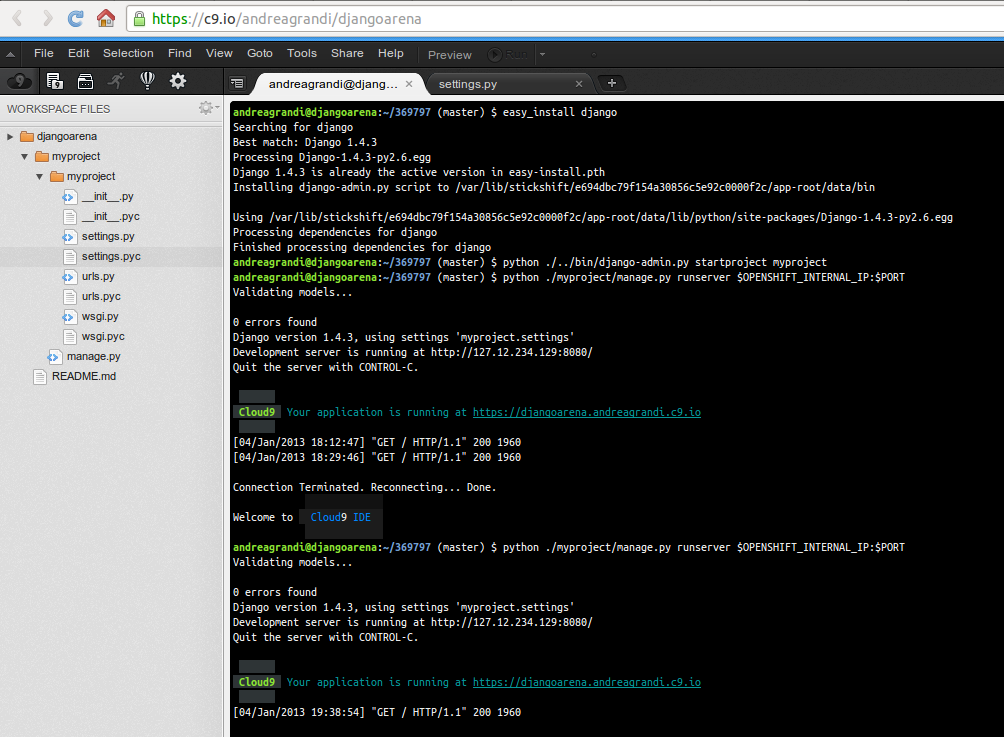The image size is (1004, 737).
Task: Select settings.pyc in the file tree
Action: point(111,256)
